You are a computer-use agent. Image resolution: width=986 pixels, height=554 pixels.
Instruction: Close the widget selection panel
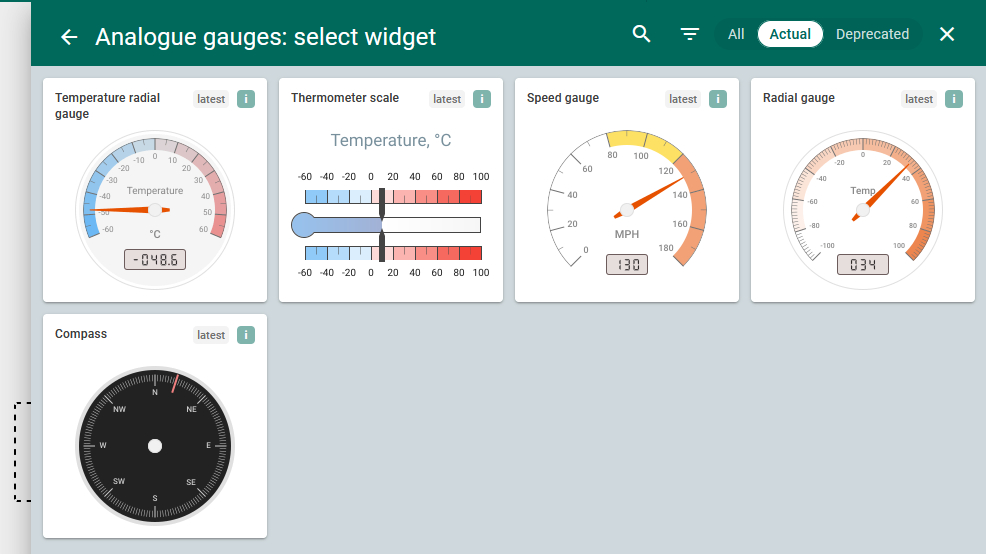coord(947,34)
